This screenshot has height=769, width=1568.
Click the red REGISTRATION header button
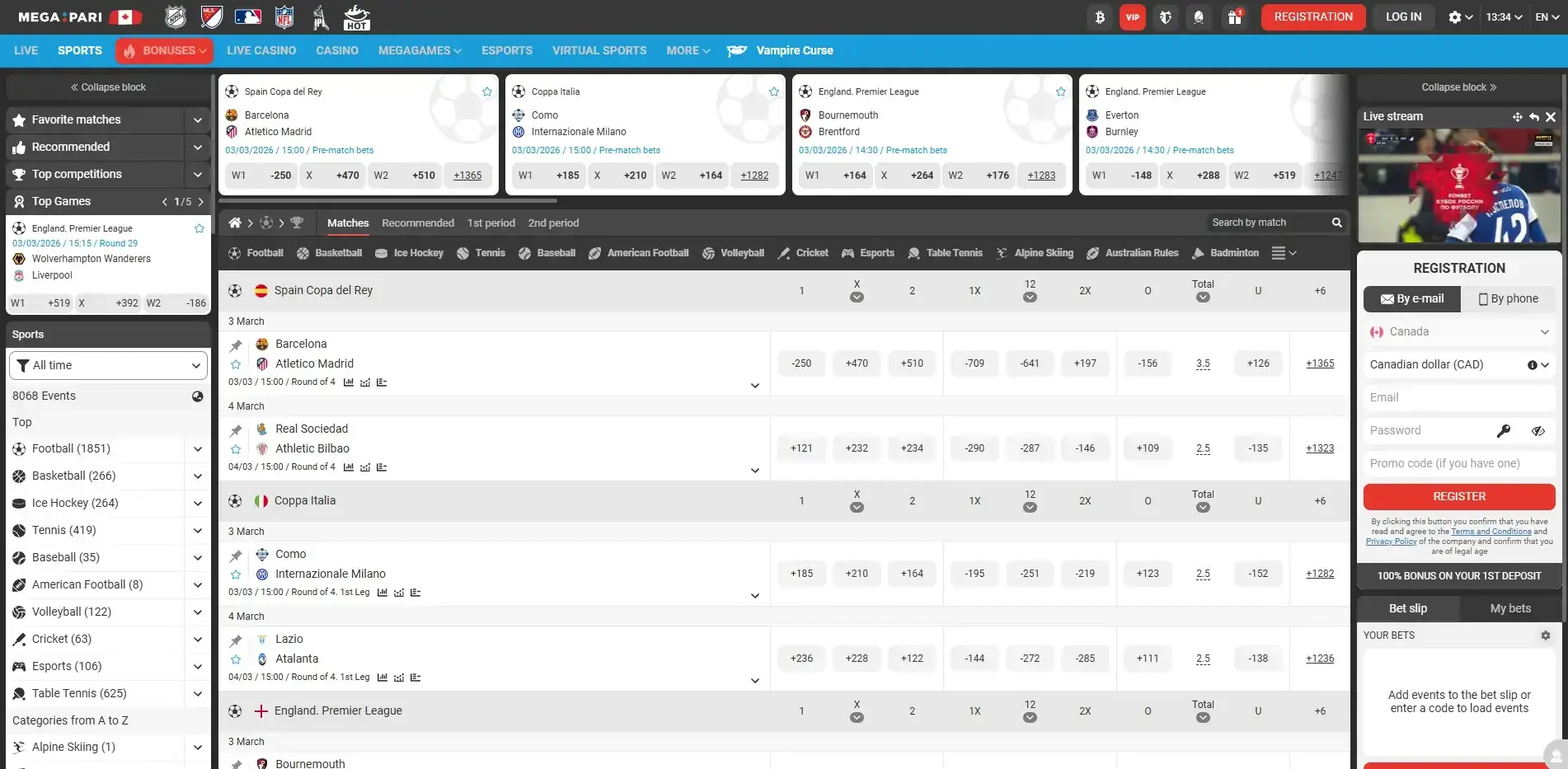[1313, 17]
